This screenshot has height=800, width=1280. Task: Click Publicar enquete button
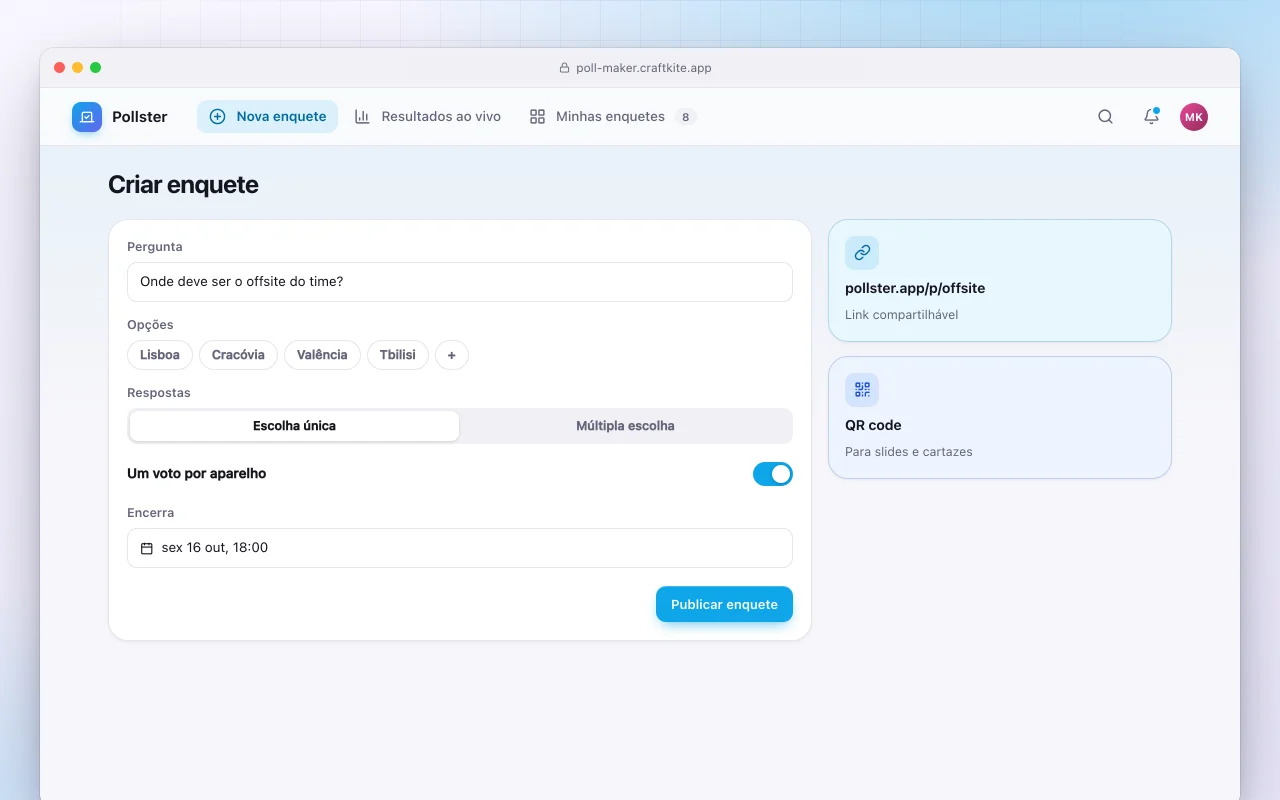[x=724, y=604]
